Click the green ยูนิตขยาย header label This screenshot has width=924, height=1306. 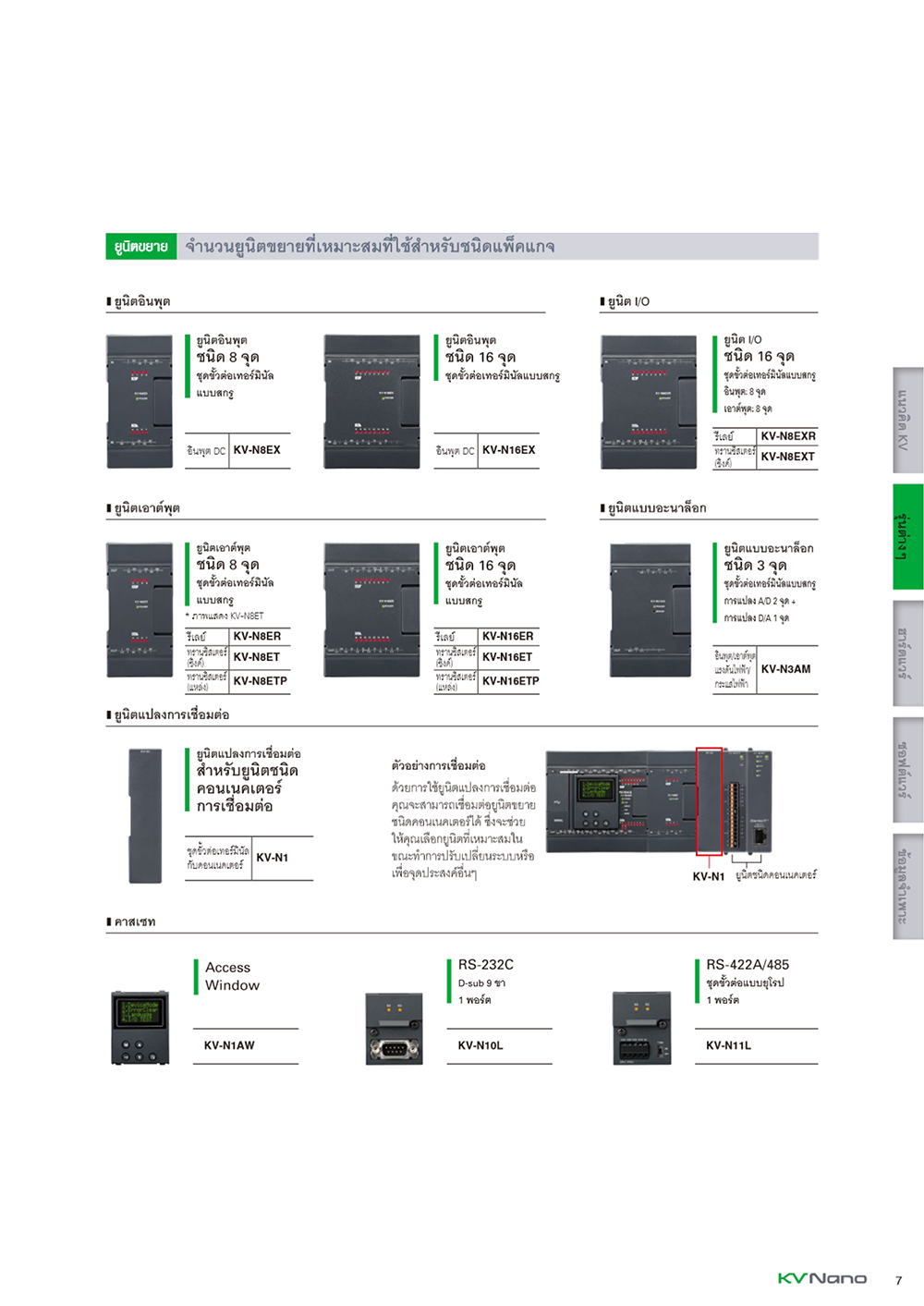[140, 247]
